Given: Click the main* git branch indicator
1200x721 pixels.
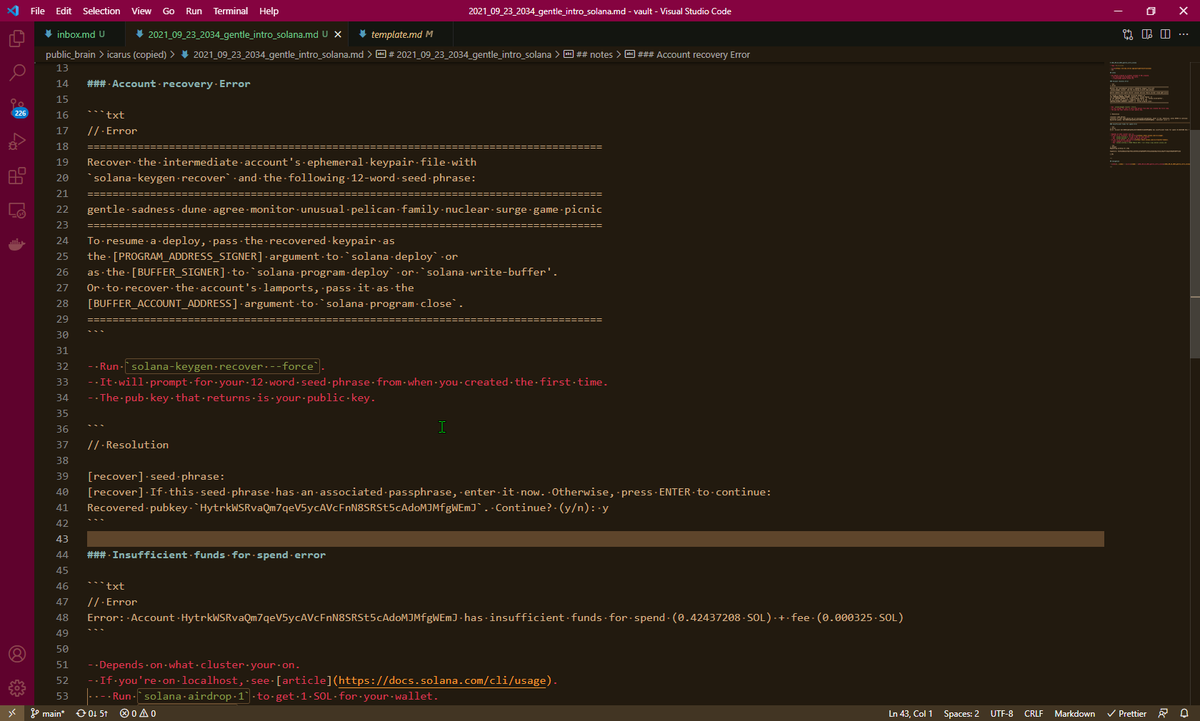Looking at the screenshot, I should pyautogui.click(x=47, y=714).
